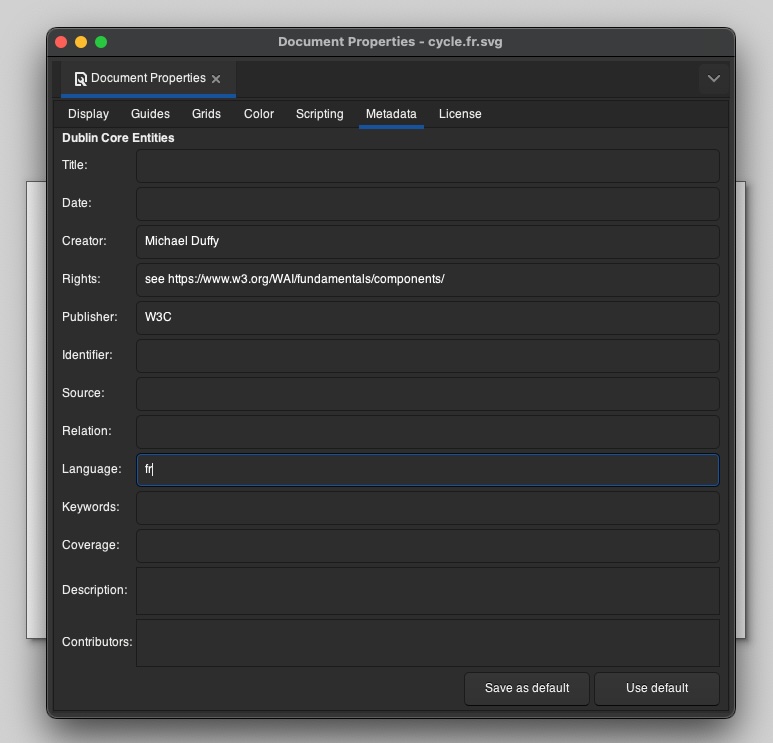Click the Document Properties panel icon

pyautogui.click(x=80, y=79)
